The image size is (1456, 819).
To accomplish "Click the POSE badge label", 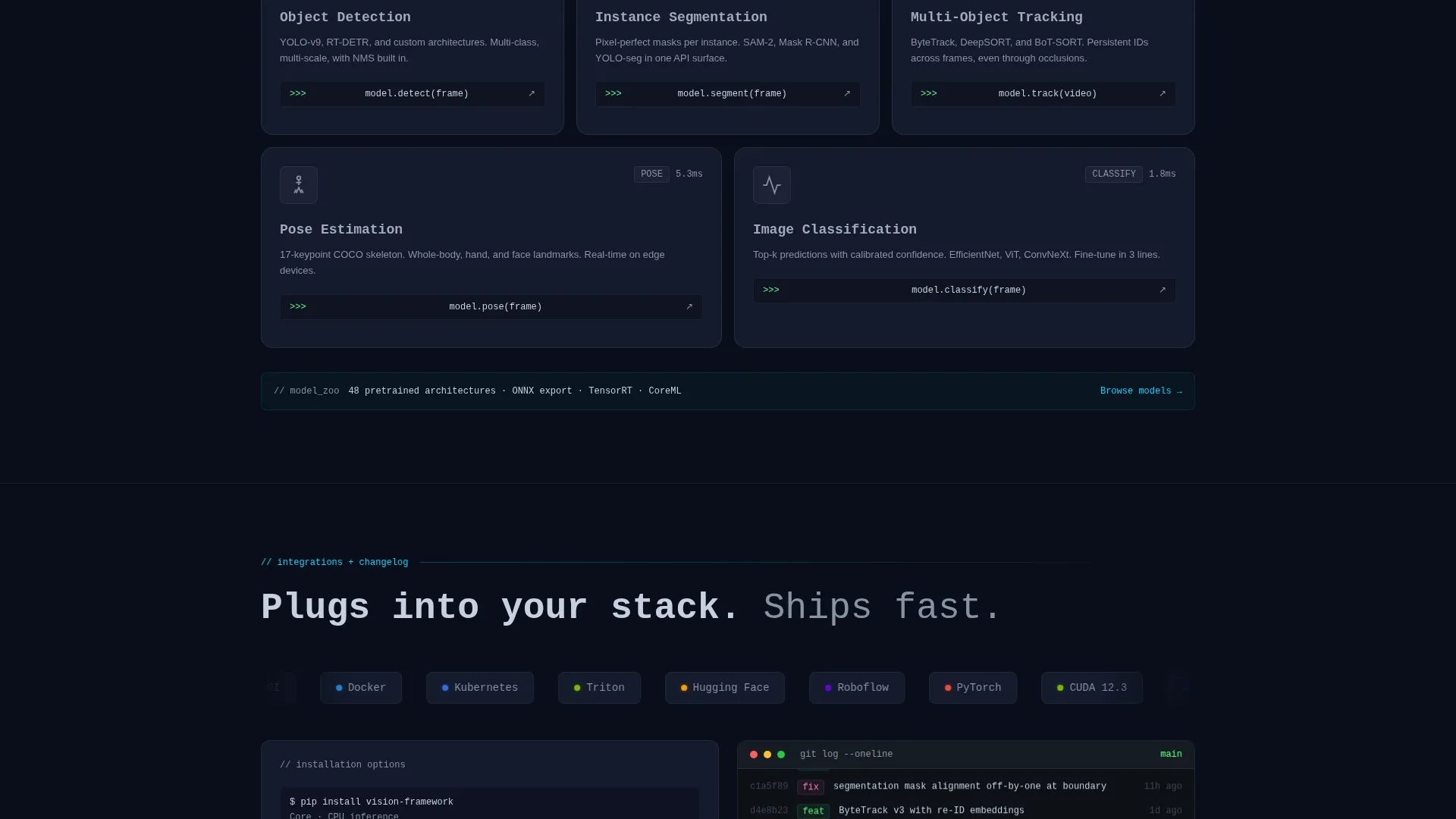I will coord(651,174).
